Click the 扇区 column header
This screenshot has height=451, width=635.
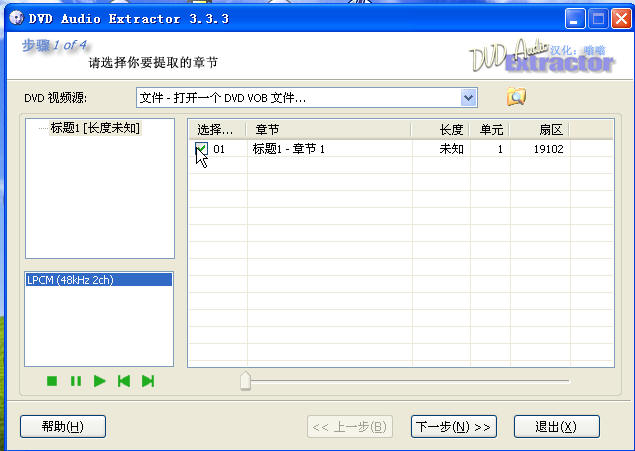pos(539,130)
